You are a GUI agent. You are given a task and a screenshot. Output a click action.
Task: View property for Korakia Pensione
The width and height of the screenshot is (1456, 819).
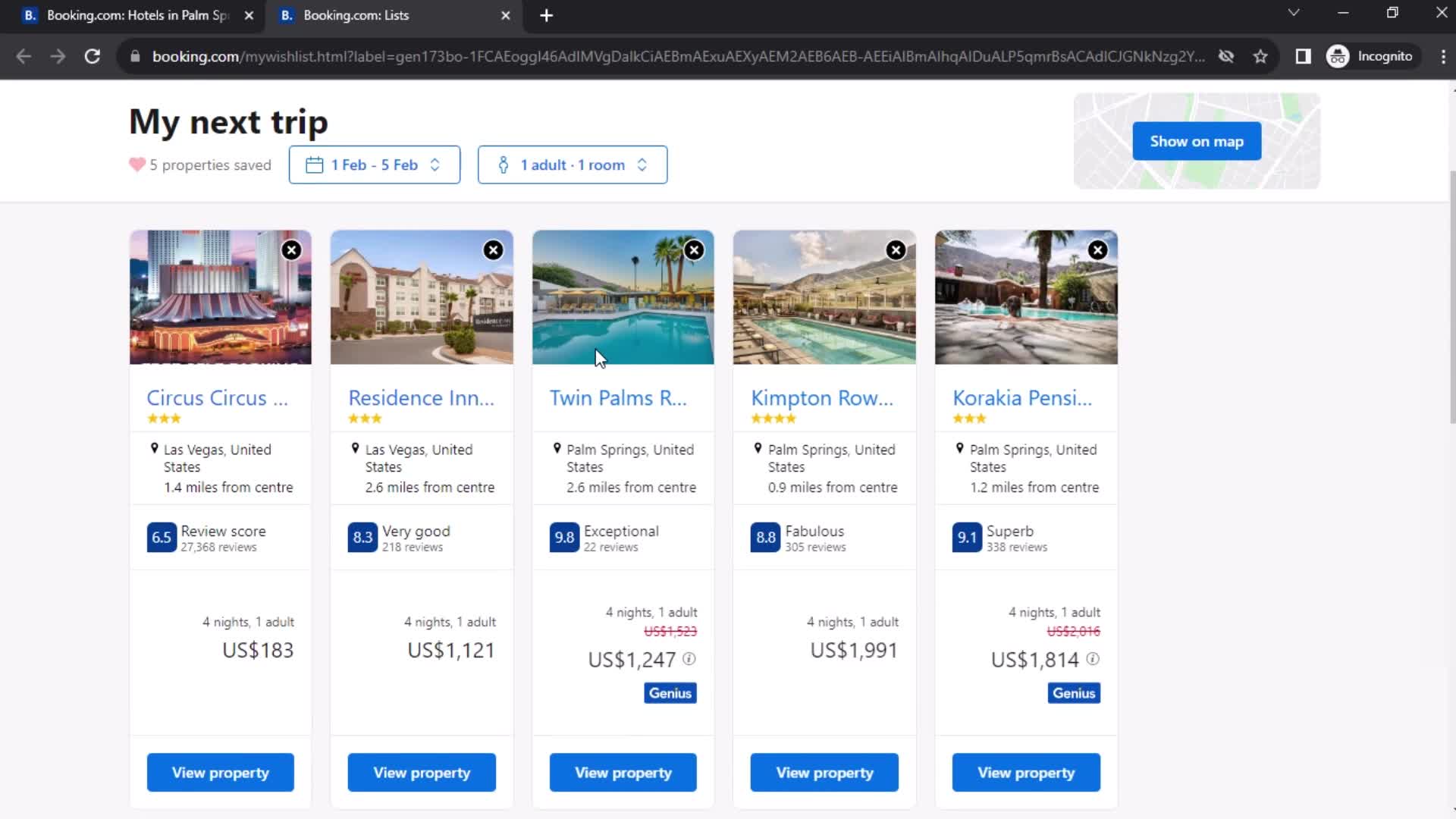coord(1026,772)
